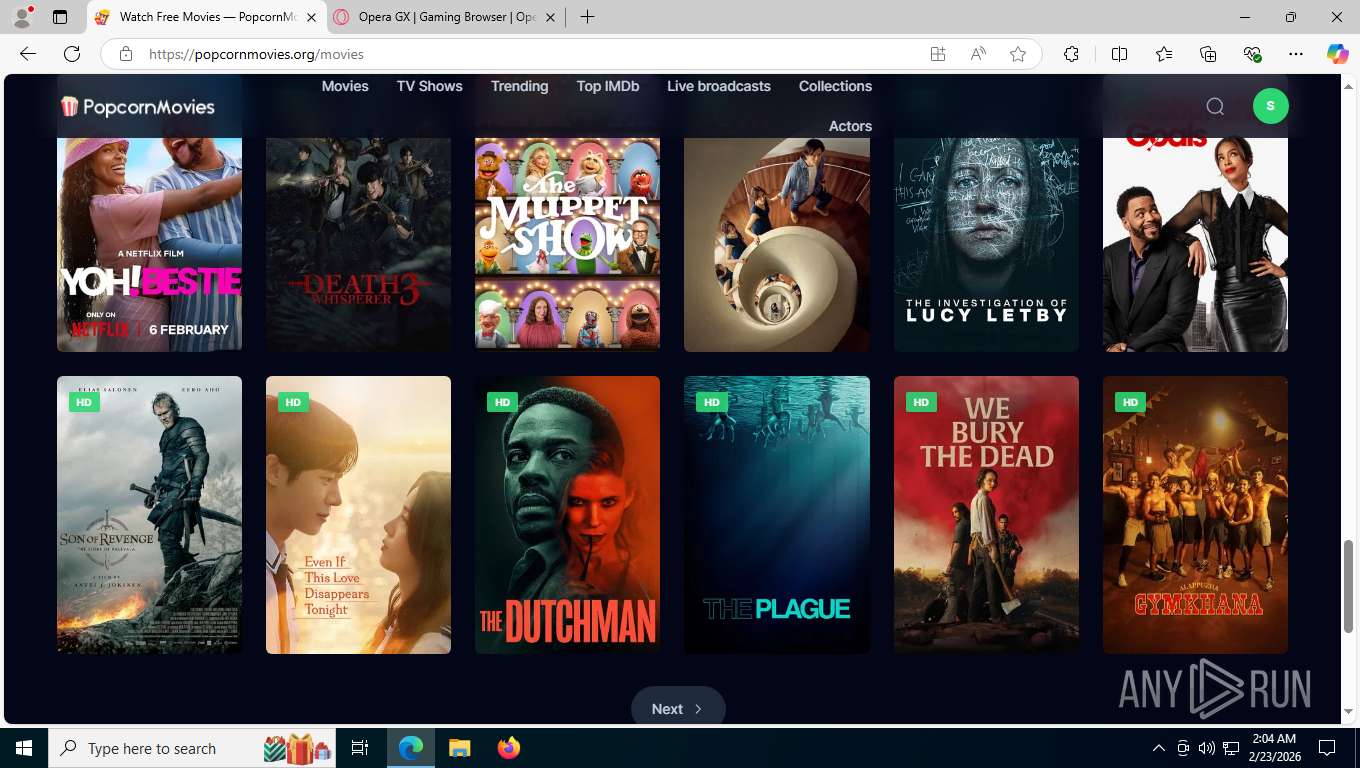Open The Dutchman poster
The width and height of the screenshot is (1360, 768).
click(567, 515)
